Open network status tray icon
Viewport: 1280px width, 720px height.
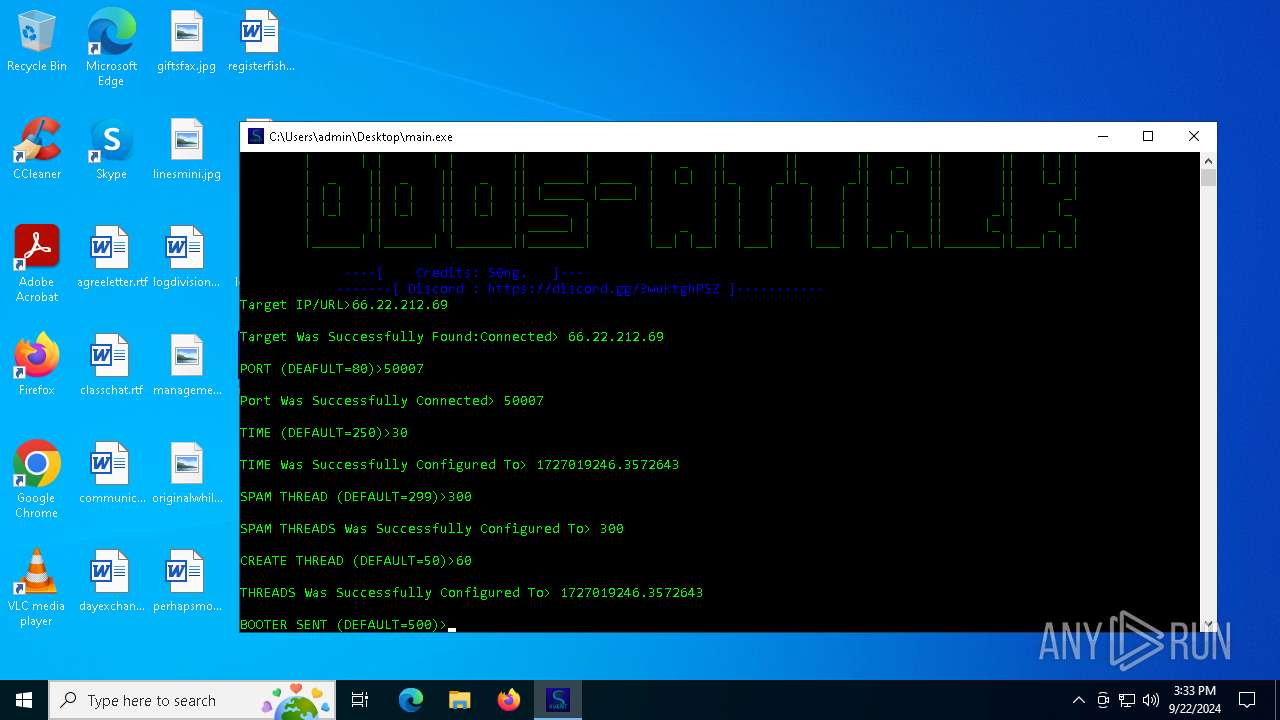pyautogui.click(x=1127, y=700)
